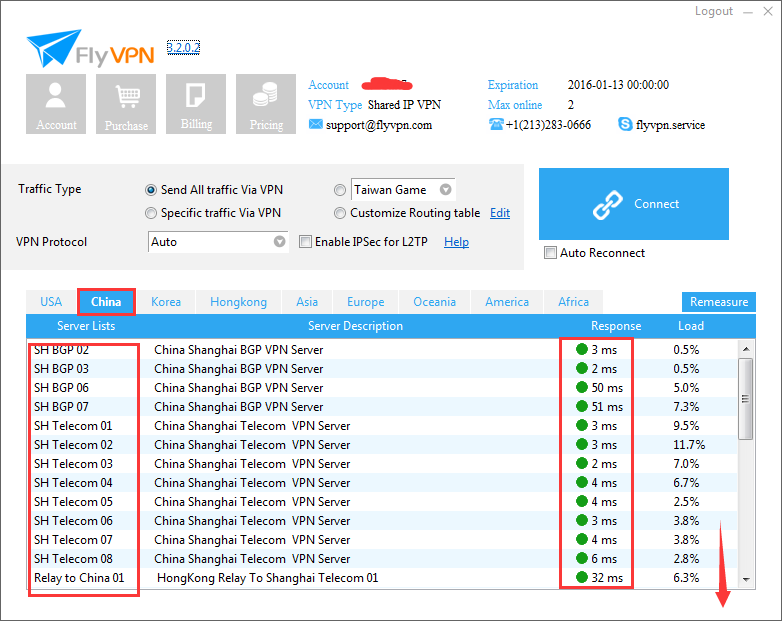The image size is (782, 621).
Task: Click the 2016-01-13 expiration date value
Action: 618,85
